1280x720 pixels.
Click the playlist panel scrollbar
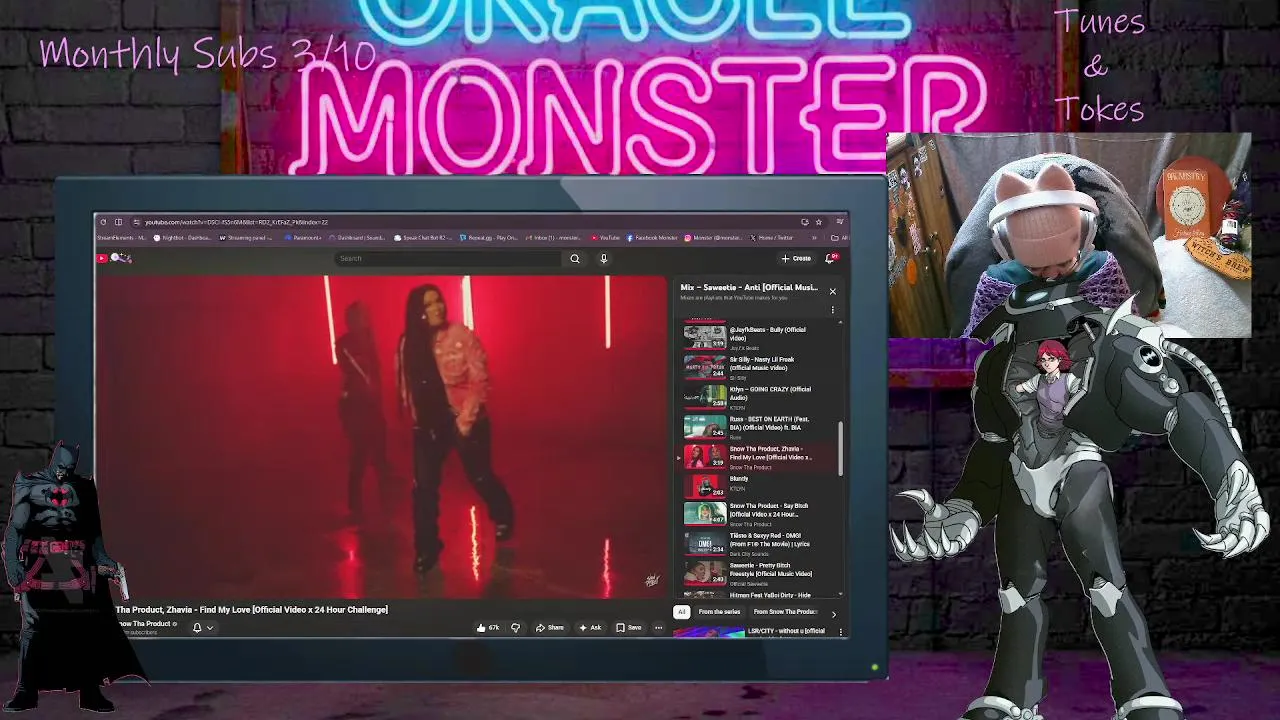[x=841, y=448]
